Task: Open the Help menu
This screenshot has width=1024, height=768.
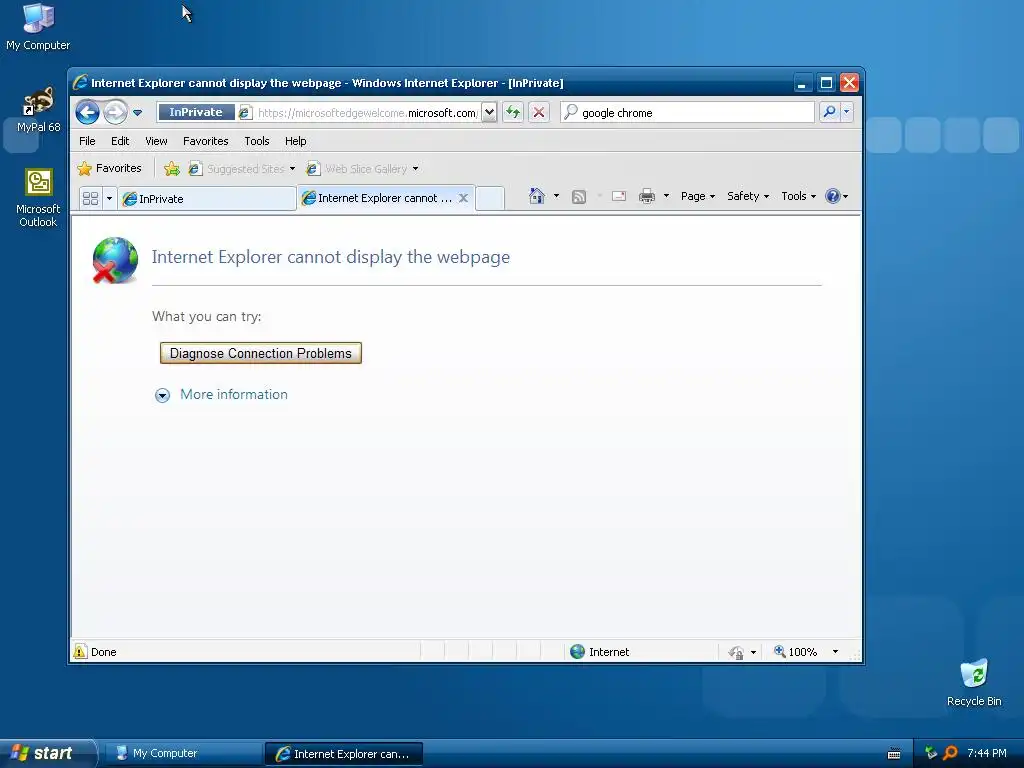Action: point(295,141)
